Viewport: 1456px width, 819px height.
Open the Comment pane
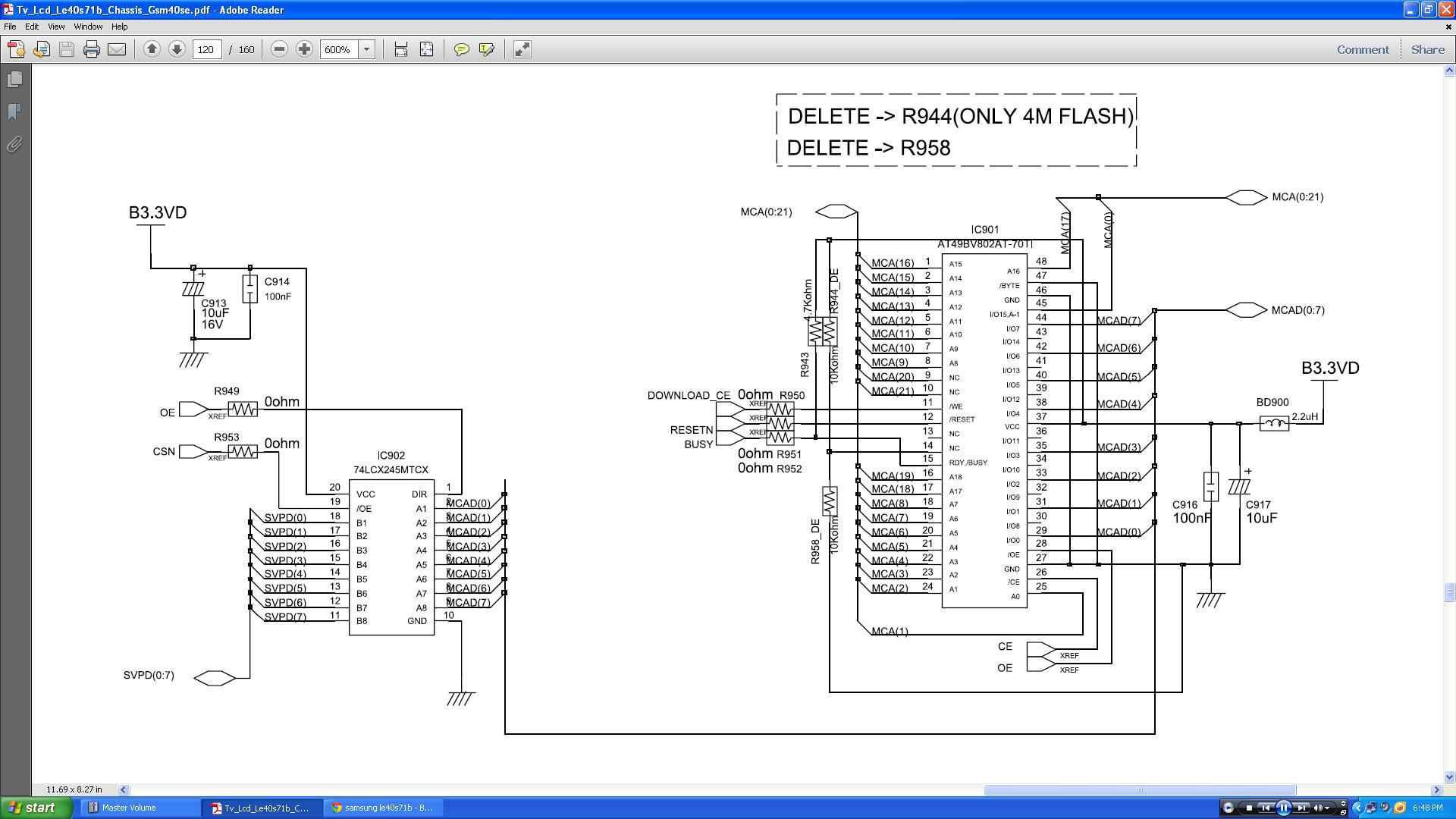tap(1363, 49)
